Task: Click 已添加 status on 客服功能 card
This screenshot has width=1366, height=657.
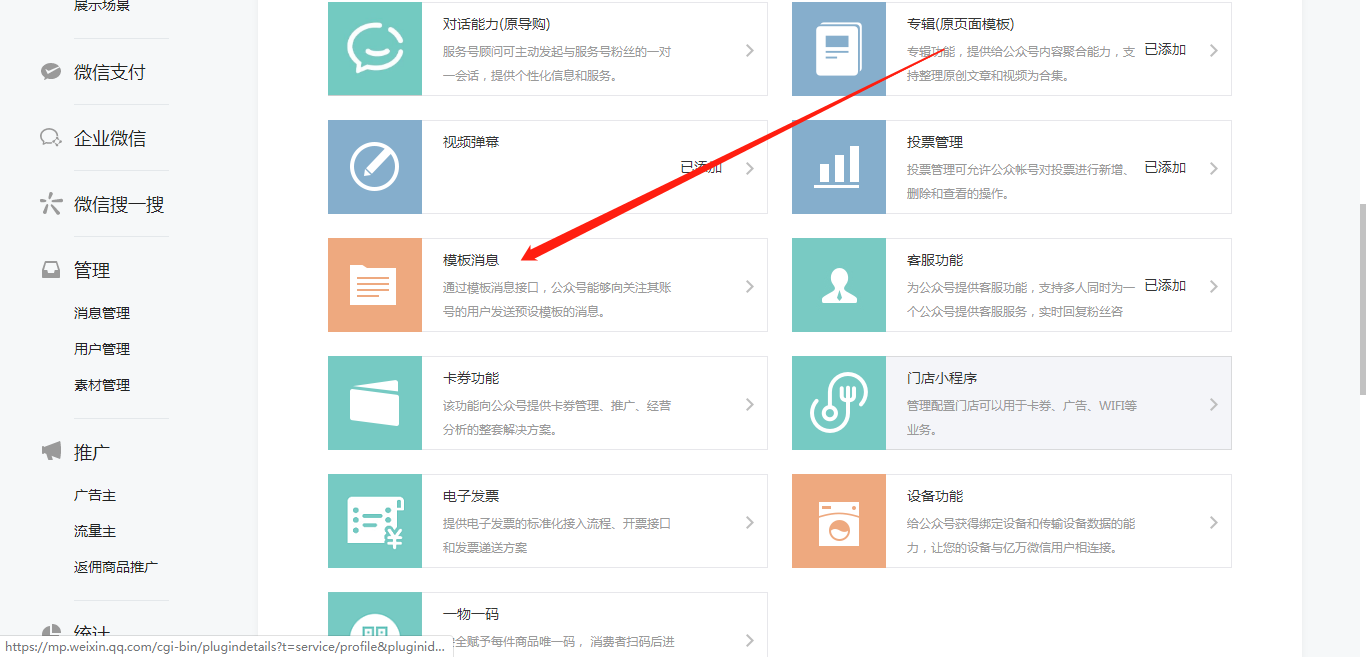Action: (x=1165, y=285)
